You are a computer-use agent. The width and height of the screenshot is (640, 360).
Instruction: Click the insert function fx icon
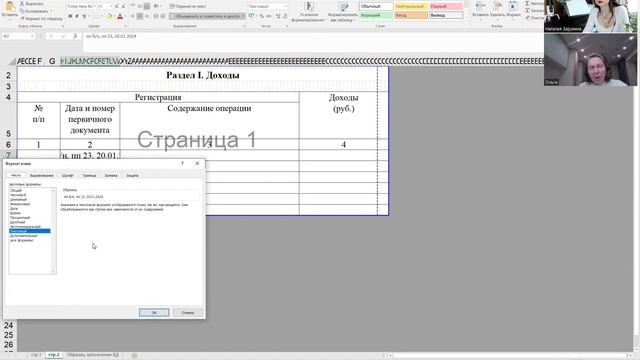coord(75,36)
